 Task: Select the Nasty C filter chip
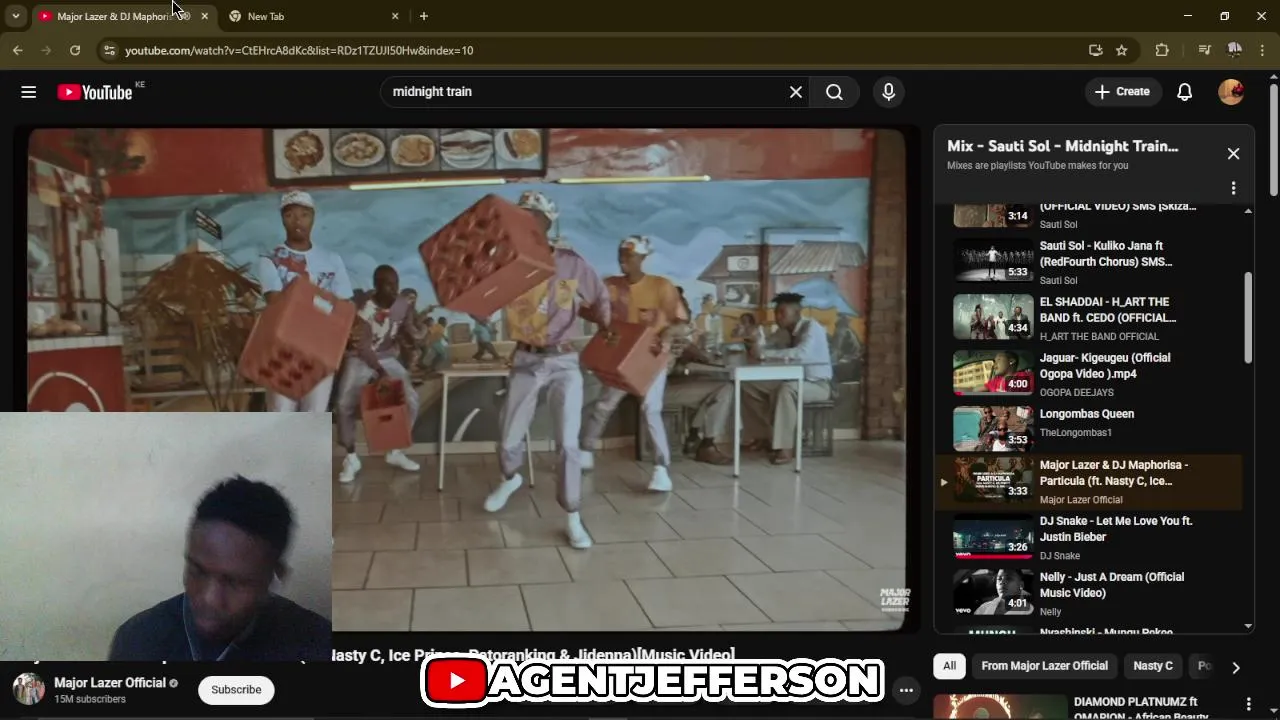click(x=1153, y=666)
